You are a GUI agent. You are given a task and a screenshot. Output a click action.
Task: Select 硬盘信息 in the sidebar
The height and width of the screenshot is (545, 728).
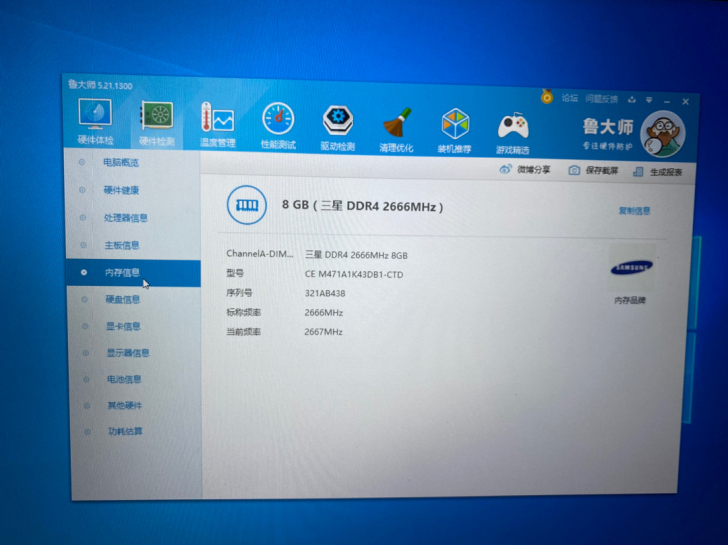tap(123, 299)
